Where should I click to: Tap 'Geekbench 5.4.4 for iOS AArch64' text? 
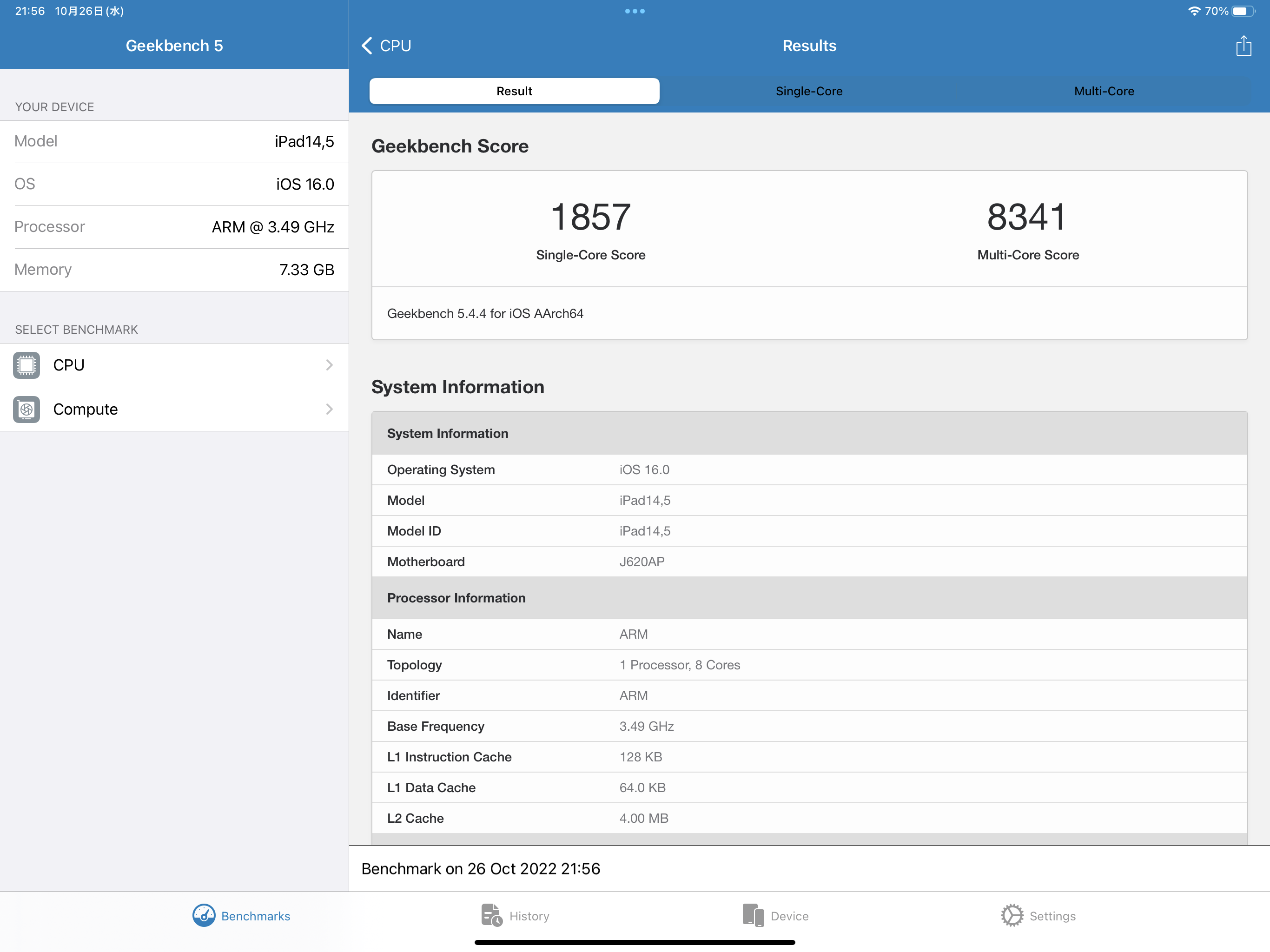pos(485,313)
